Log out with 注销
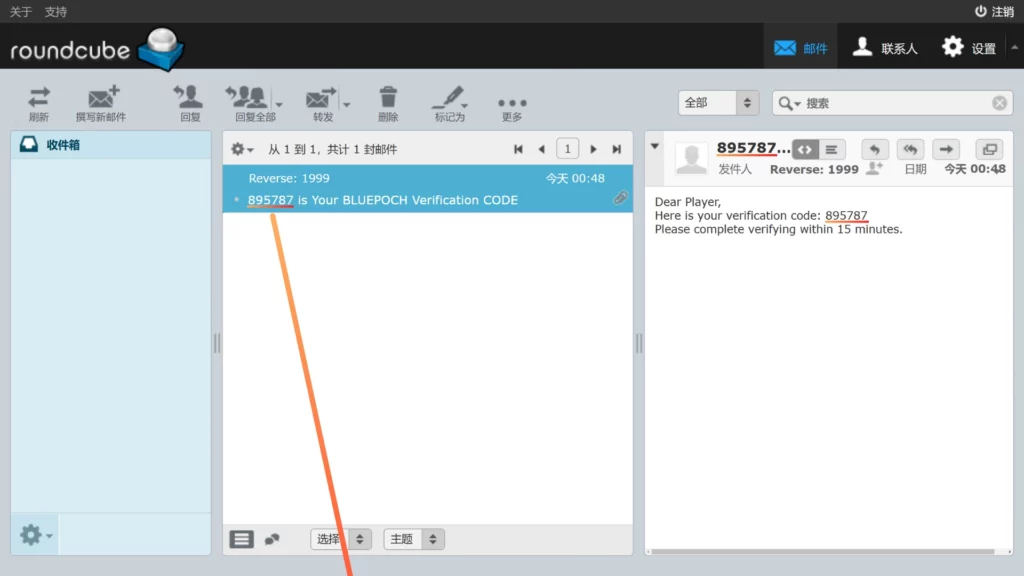This screenshot has height=576, width=1024. point(994,11)
